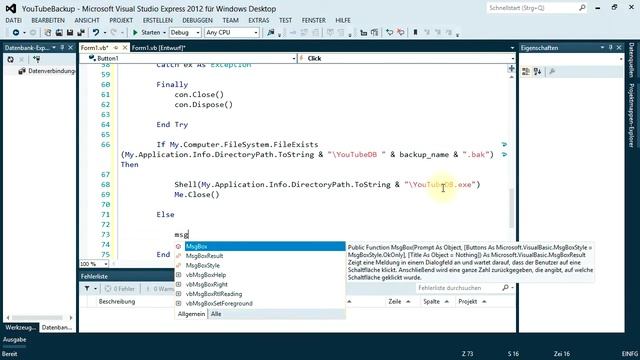The height and width of the screenshot is (360, 640).
Task: Open the DEBUGGEN menu
Action: click(198, 20)
